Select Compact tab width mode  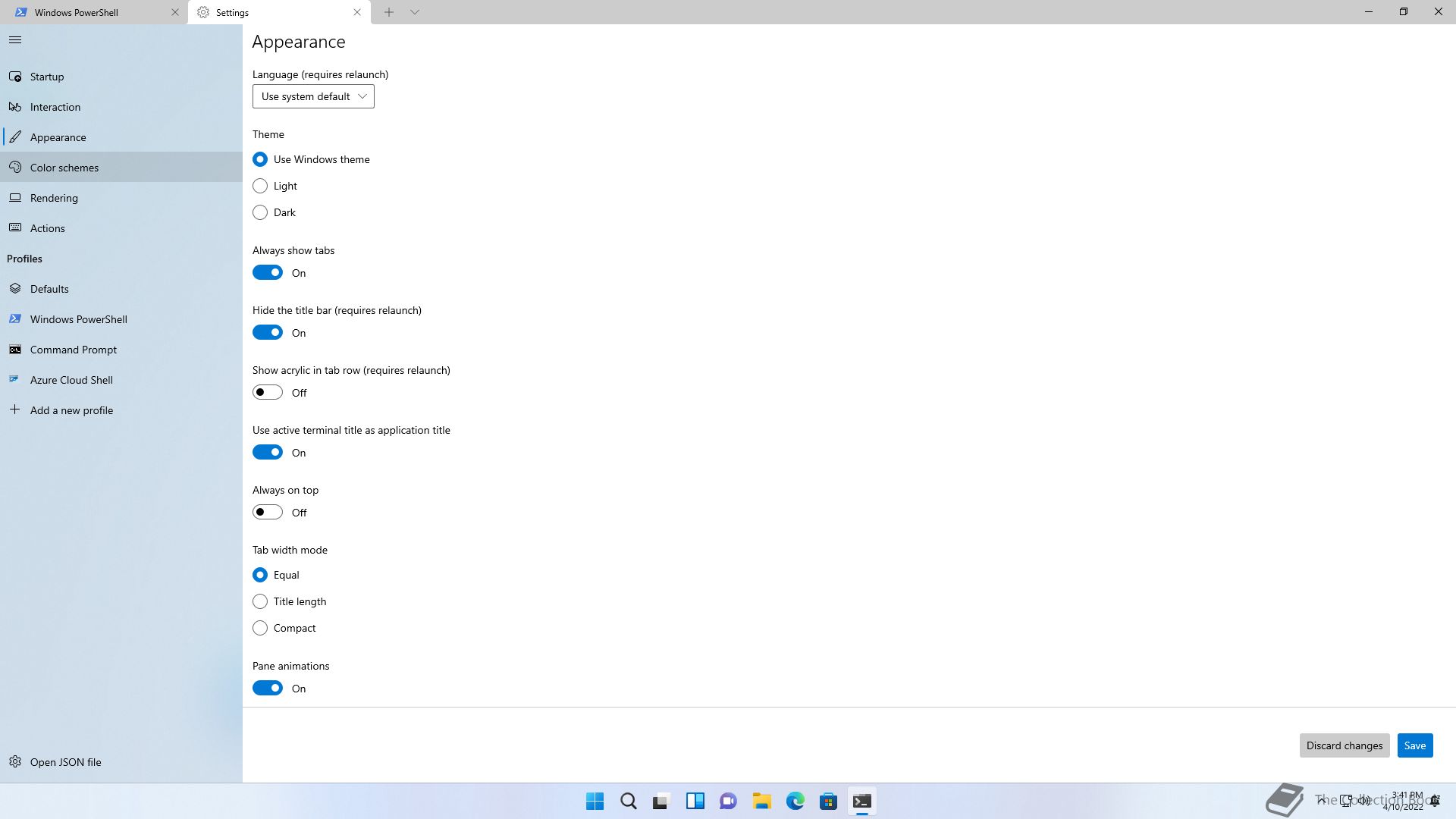point(260,628)
